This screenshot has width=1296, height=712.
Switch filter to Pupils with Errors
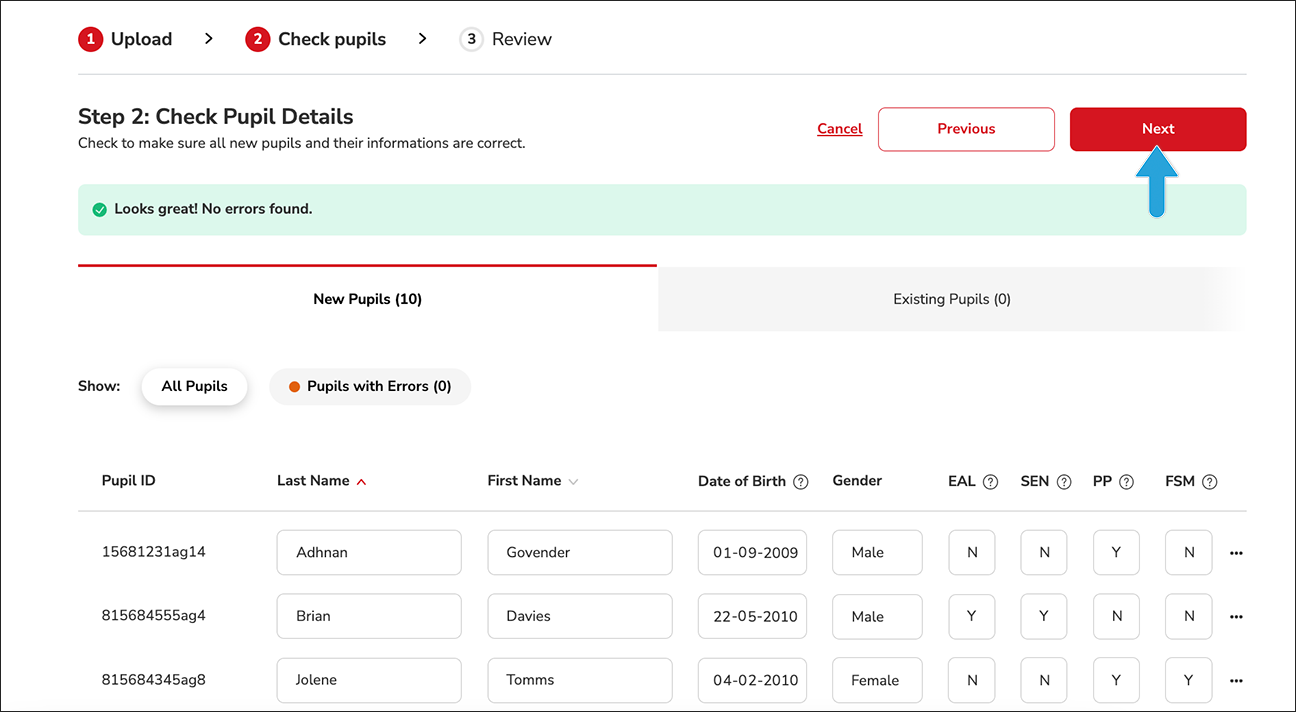point(370,386)
